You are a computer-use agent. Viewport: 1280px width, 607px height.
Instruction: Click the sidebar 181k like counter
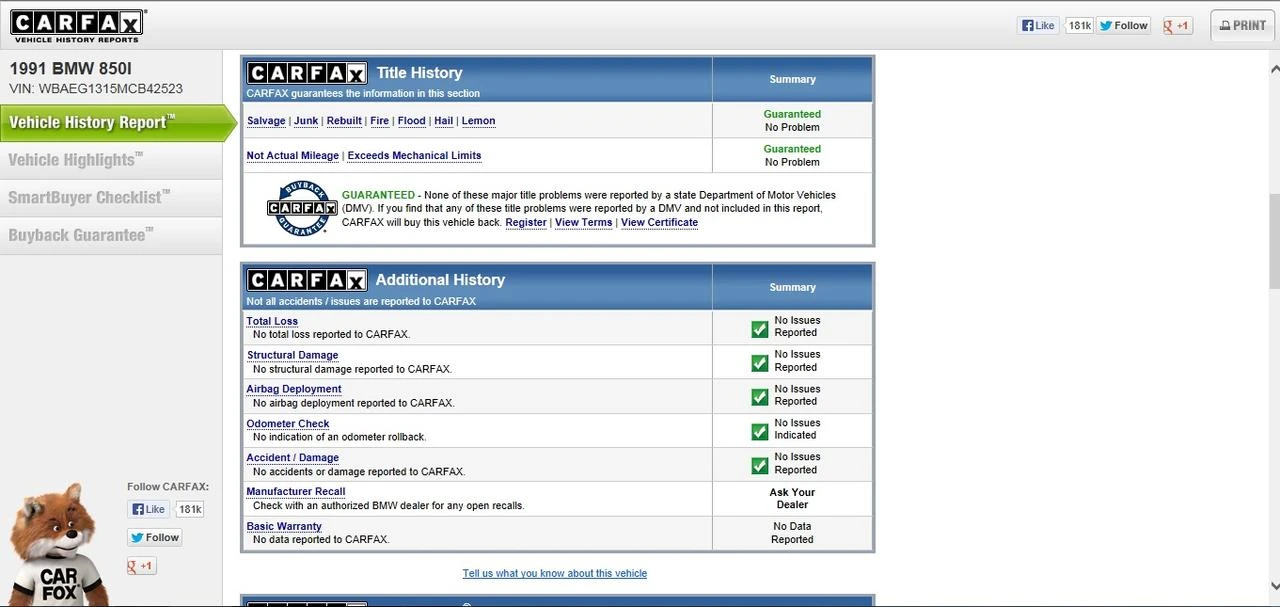190,509
